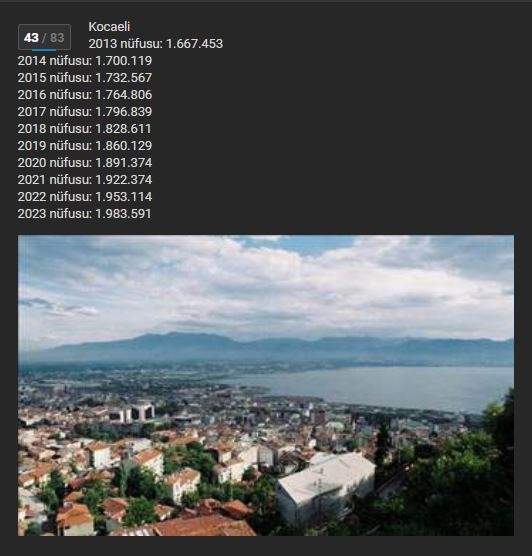The width and height of the screenshot is (532, 556).
Task: Click the total count 83 in the counter
Action: (57, 38)
